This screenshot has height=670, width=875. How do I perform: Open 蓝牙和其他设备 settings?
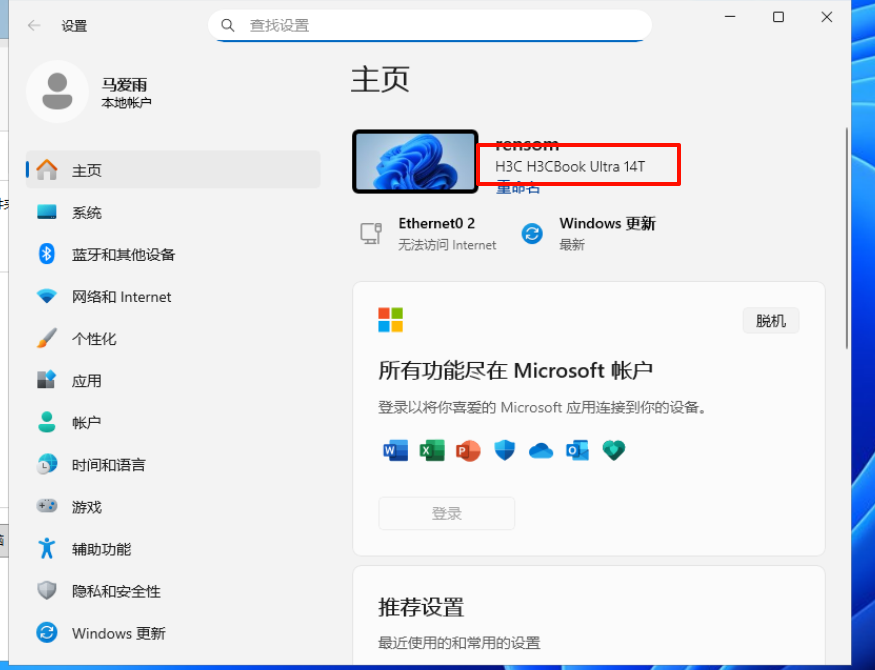[173, 254]
